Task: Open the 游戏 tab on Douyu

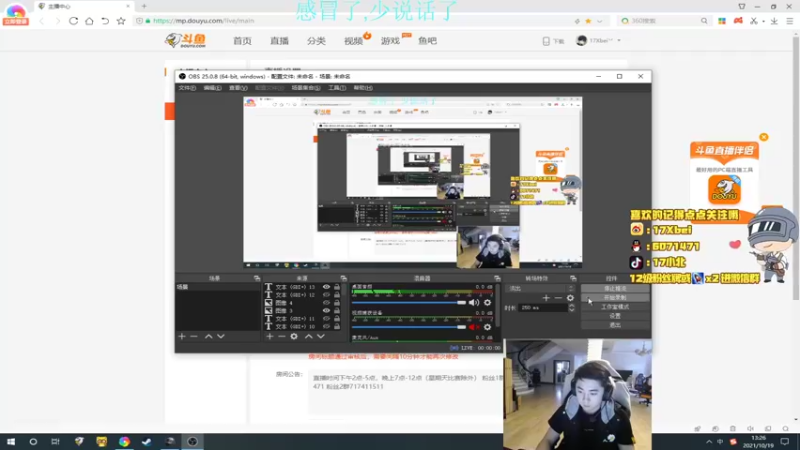Action: coord(390,41)
